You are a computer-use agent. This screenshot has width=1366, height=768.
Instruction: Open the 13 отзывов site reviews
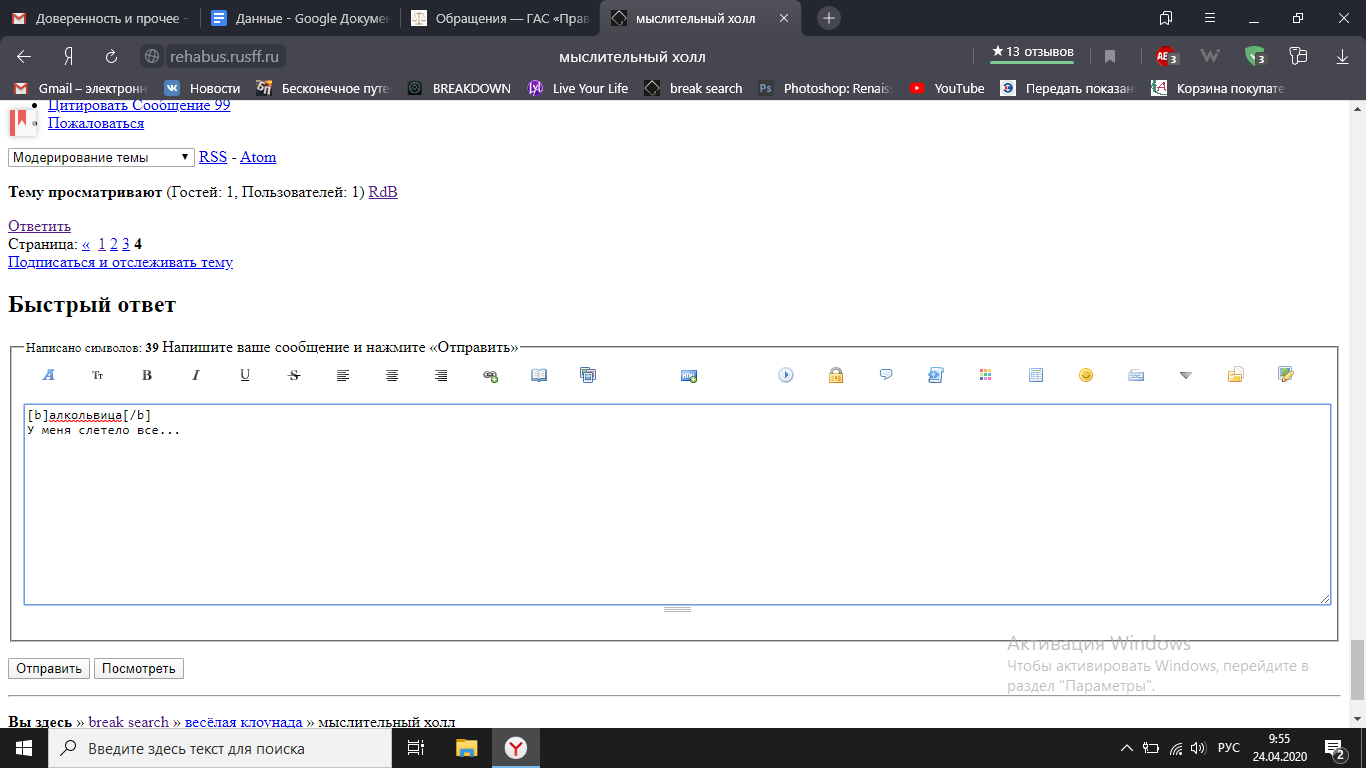pyautogui.click(x=1032, y=52)
